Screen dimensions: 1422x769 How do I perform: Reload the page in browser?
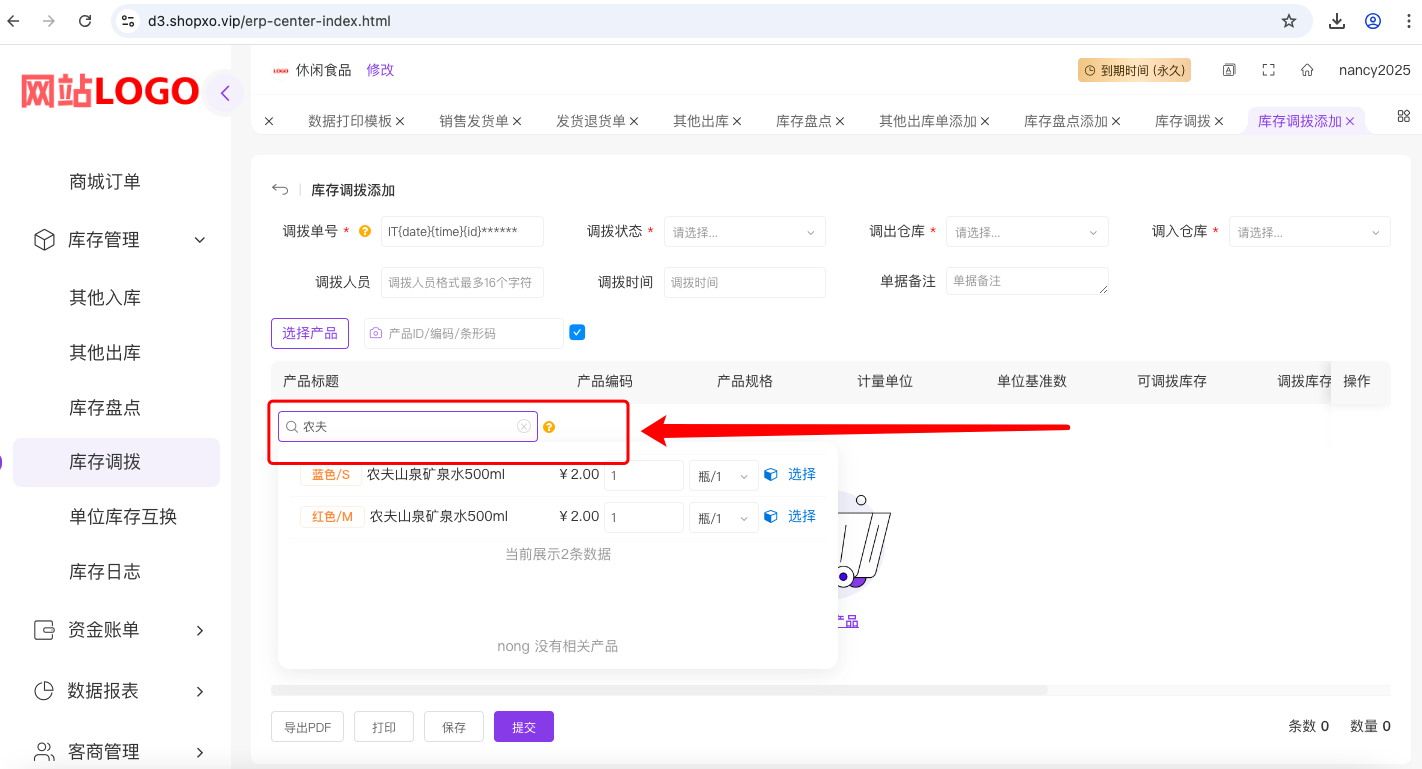(85, 20)
